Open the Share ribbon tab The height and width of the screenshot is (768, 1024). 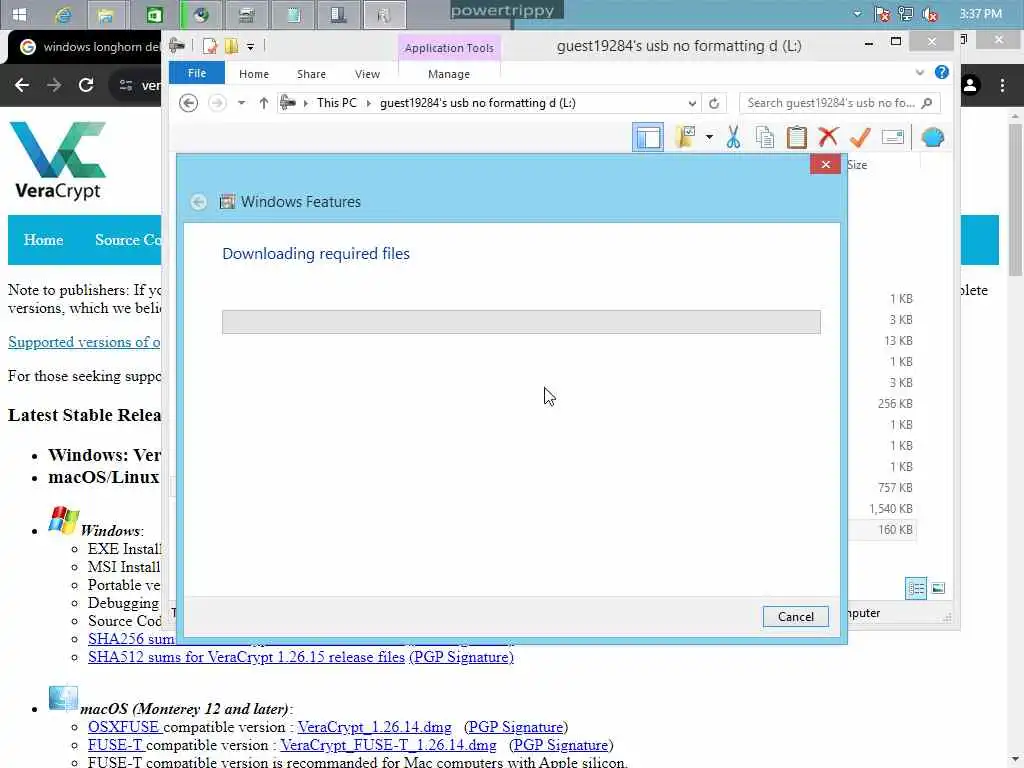pos(311,74)
